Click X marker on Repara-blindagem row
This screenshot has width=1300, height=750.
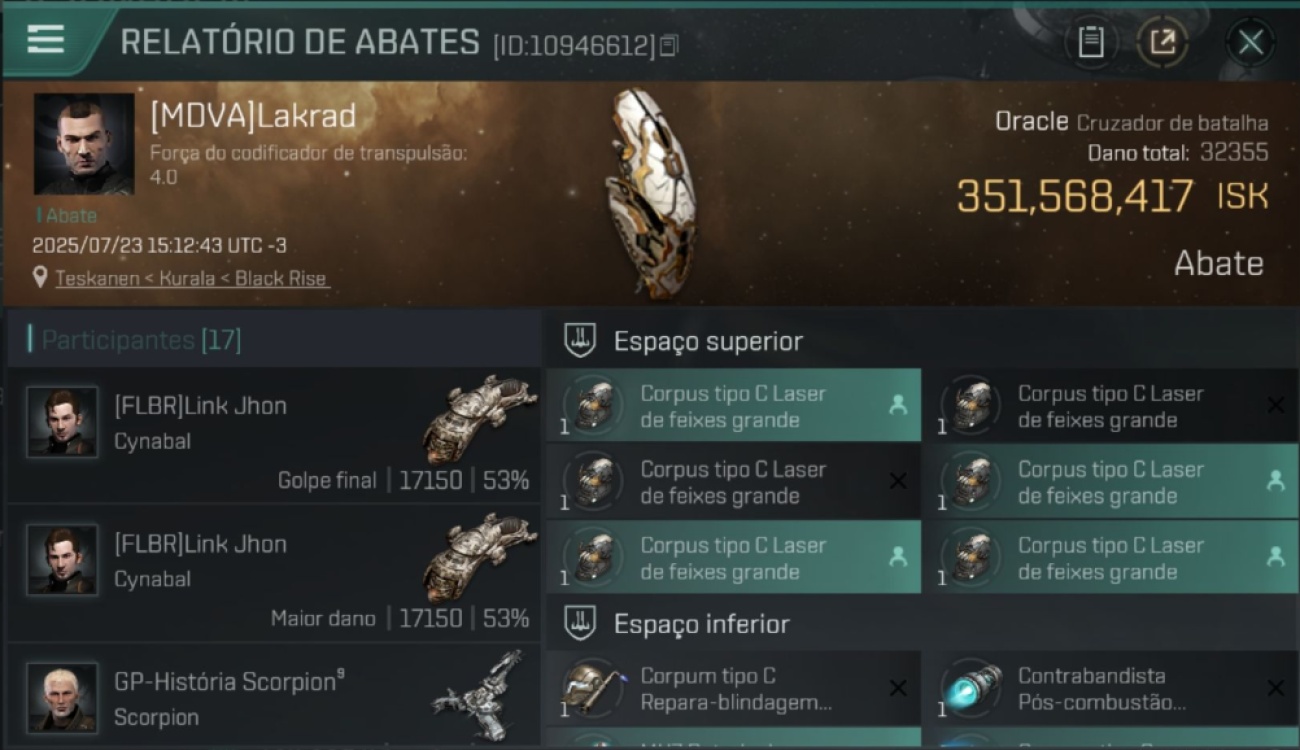pyautogui.click(x=898, y=688)
